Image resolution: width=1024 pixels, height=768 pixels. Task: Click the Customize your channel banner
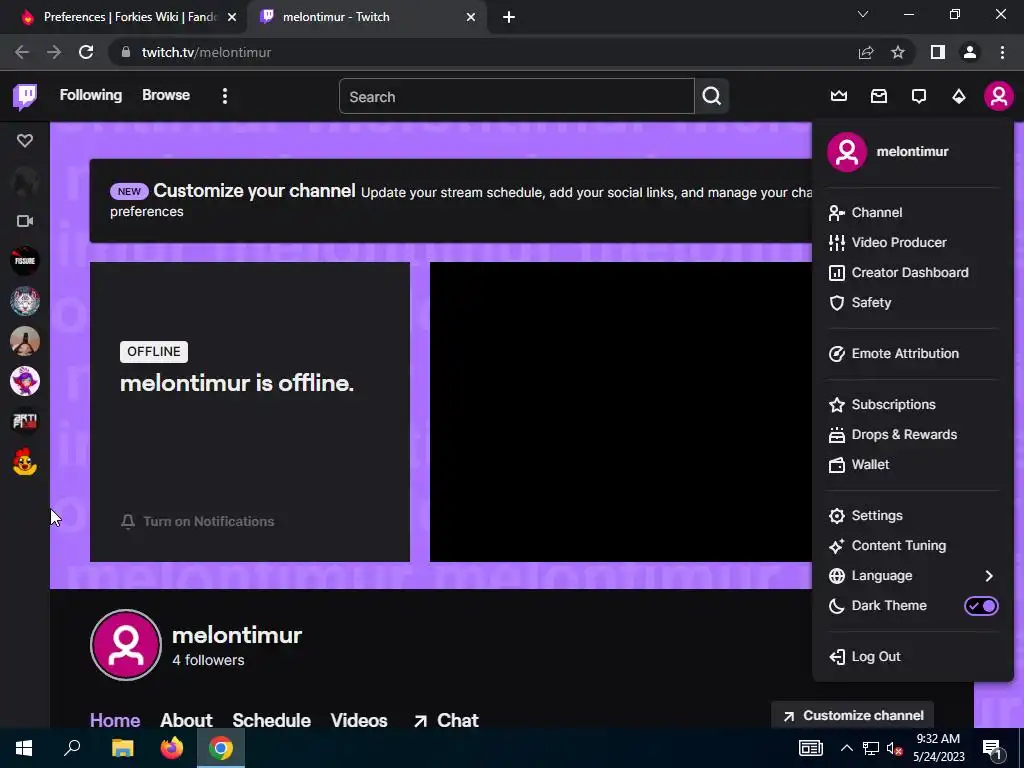(451, 200)
